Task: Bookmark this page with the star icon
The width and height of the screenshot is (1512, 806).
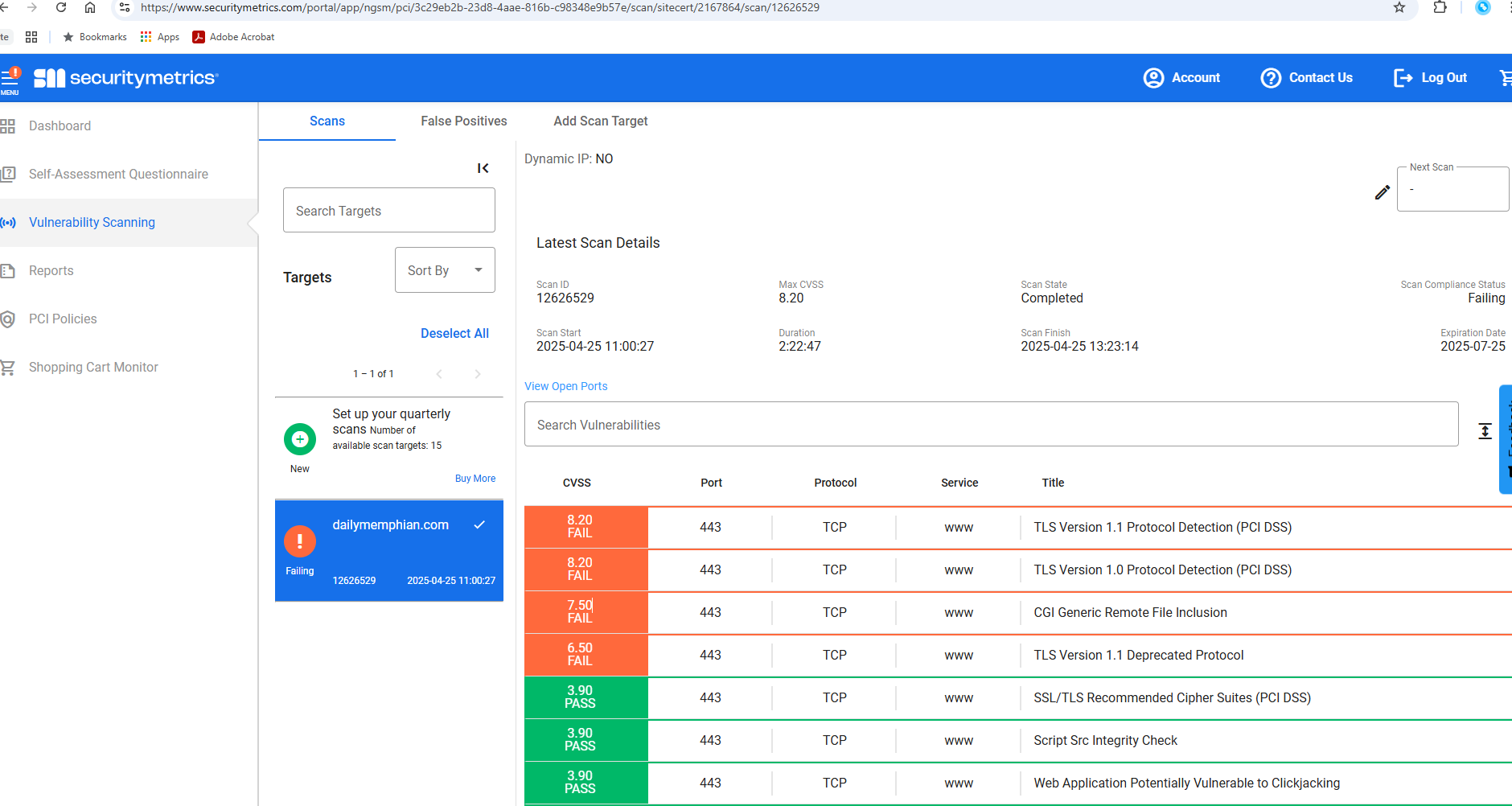Action: coord(1399,7)
